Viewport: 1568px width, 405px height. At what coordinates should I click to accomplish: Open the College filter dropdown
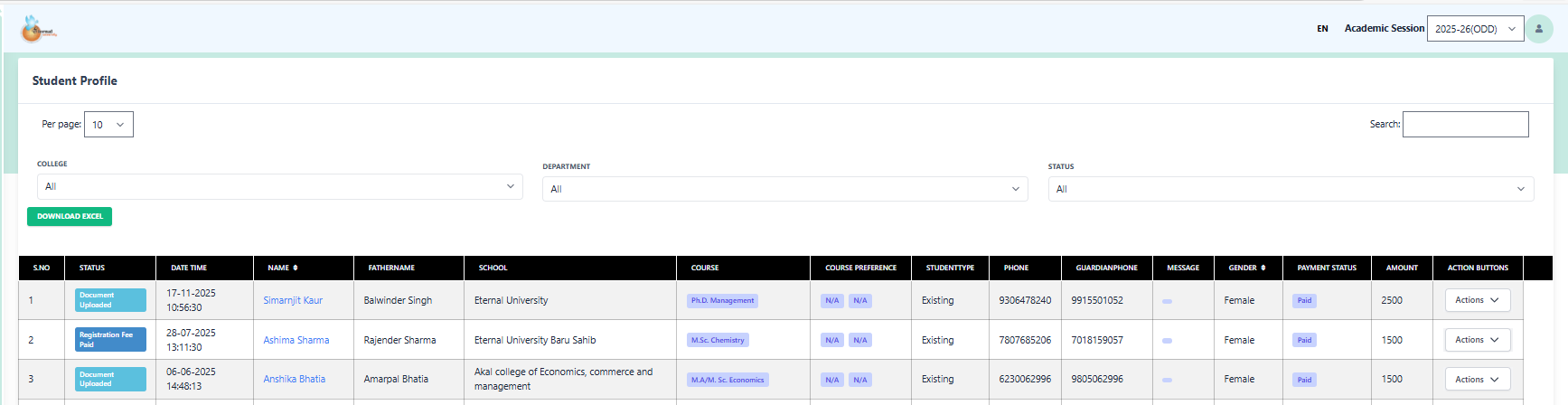[279, 187]
